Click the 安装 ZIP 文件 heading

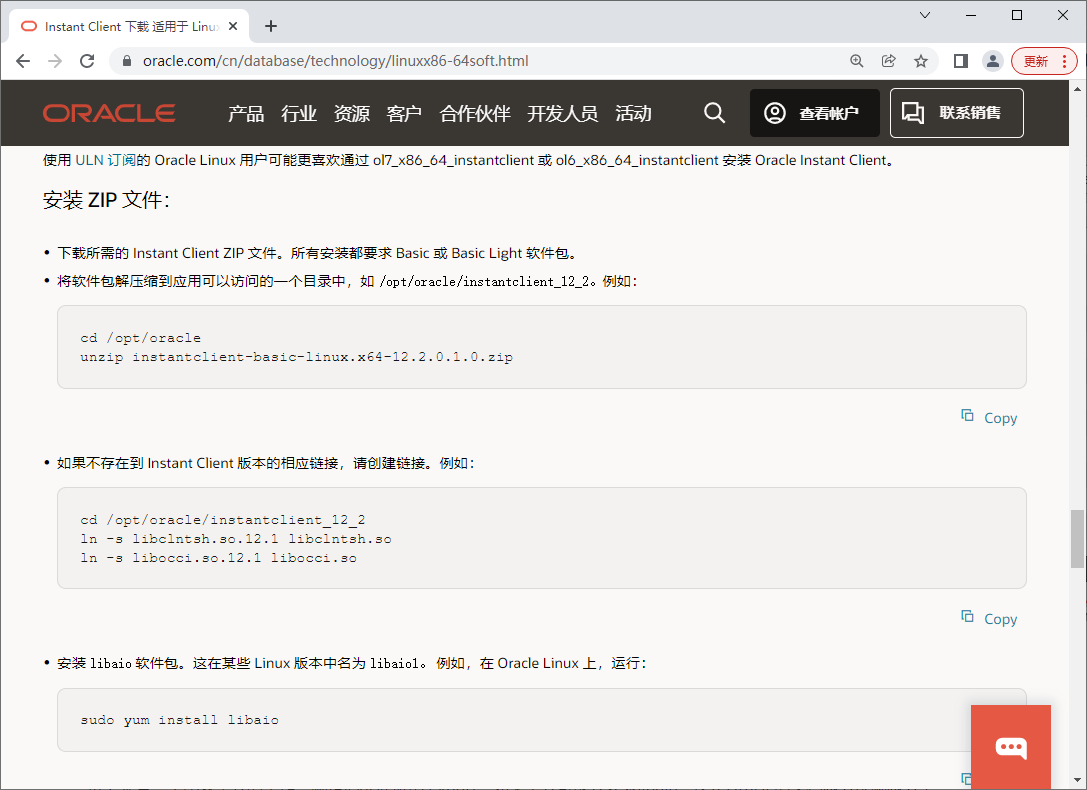106,200
